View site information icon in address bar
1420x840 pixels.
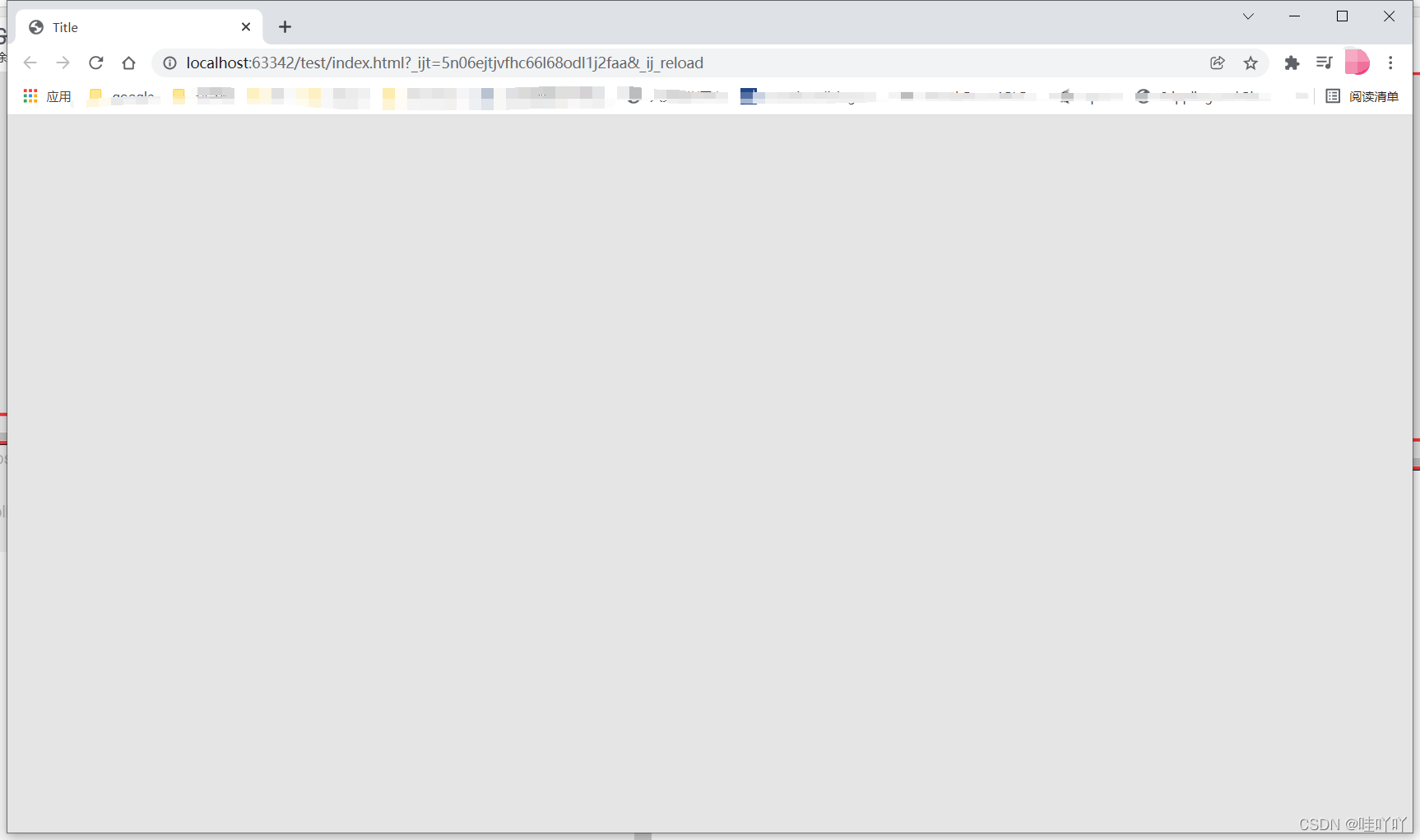[169, 63]
